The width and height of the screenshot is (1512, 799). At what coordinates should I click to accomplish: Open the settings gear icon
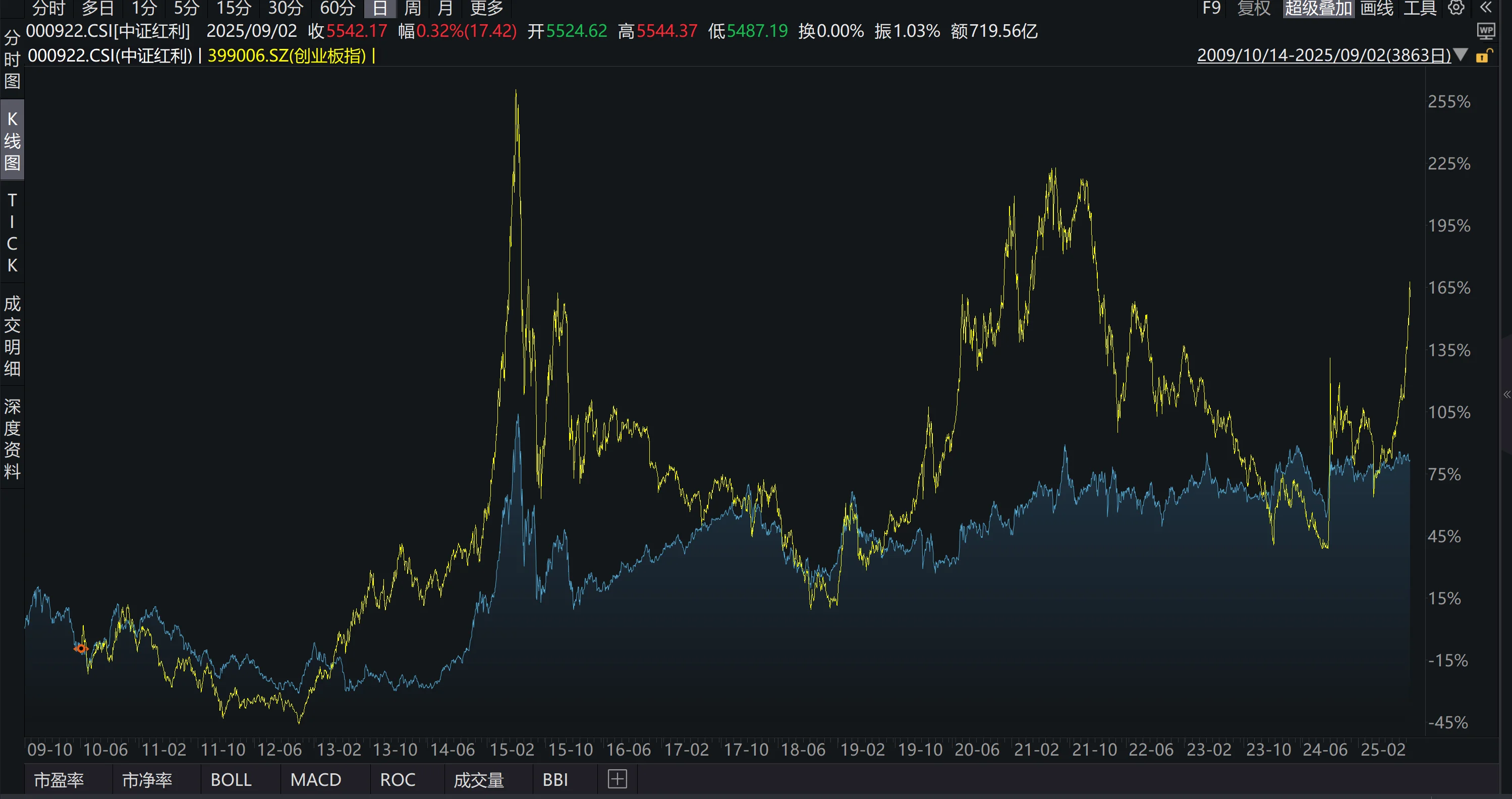(1456, 8)
